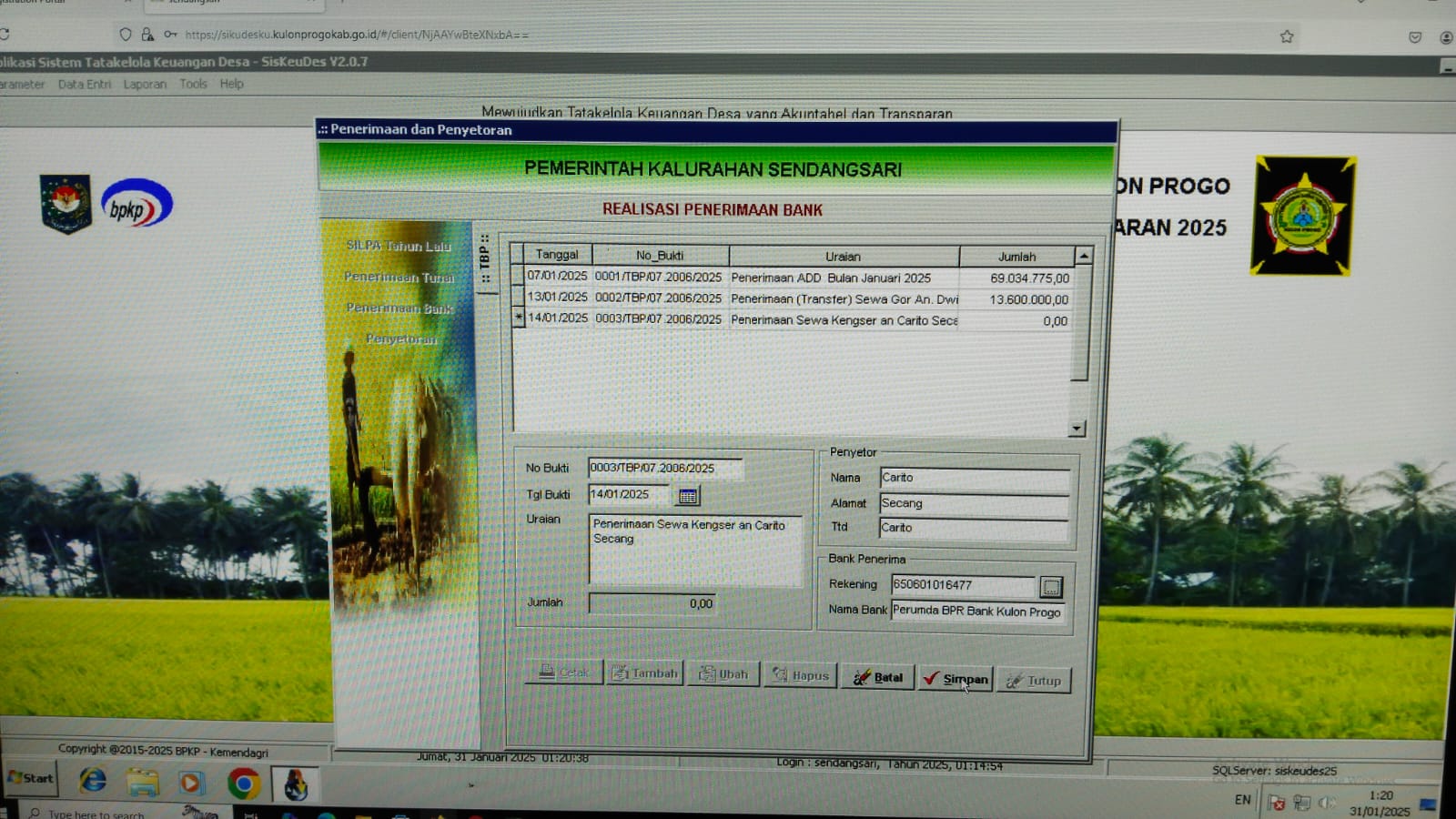Viewport: 1456px width, 819px height.
Task: Select Penyetoran in the sidebar
Action: (x=401, y=339)
